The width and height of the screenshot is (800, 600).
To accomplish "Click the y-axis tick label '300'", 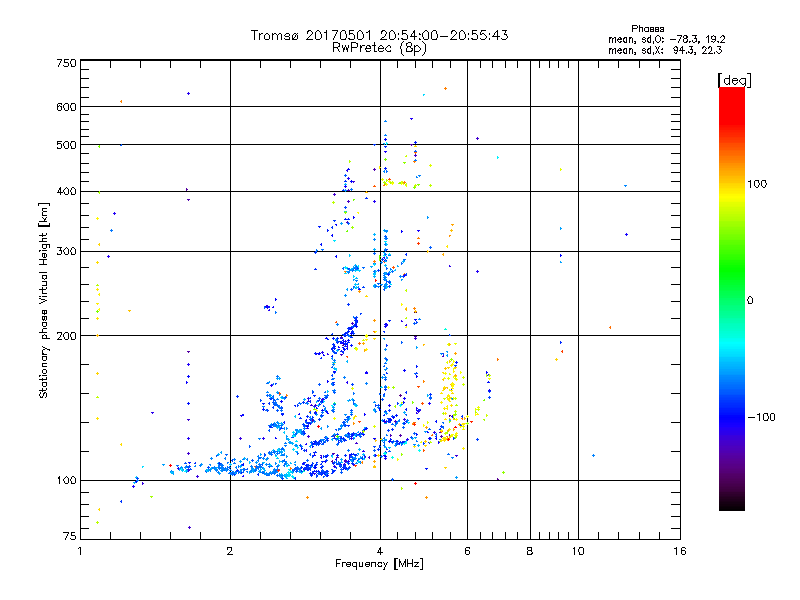I will click(x=66, y=252).
